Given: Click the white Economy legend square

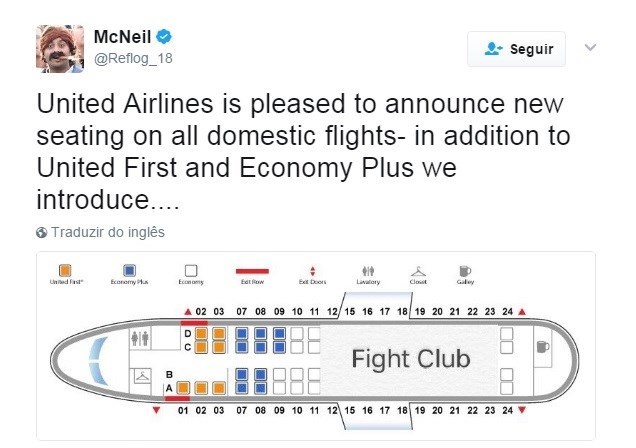Looking at the screenshot, I should 191,270.
